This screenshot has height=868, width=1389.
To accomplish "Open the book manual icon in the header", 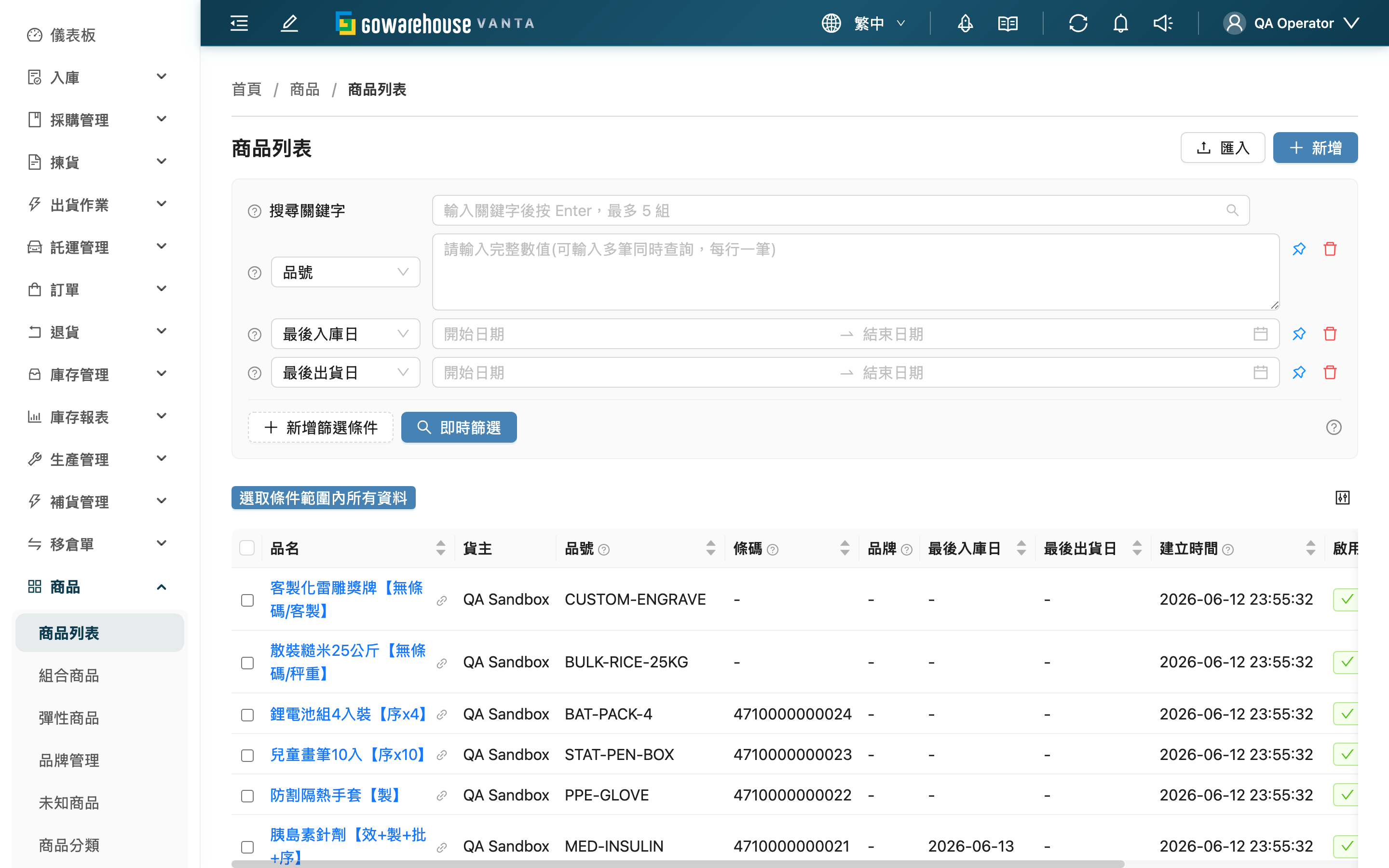I will tap(1008, 23).
